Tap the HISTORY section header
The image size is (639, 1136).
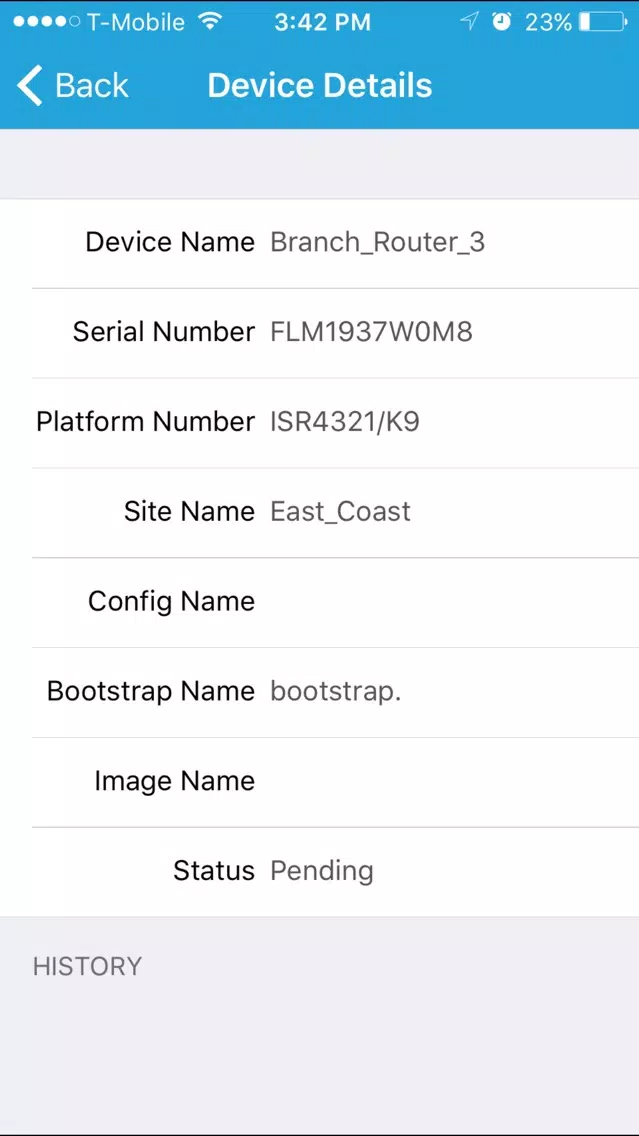click(87, 966)
